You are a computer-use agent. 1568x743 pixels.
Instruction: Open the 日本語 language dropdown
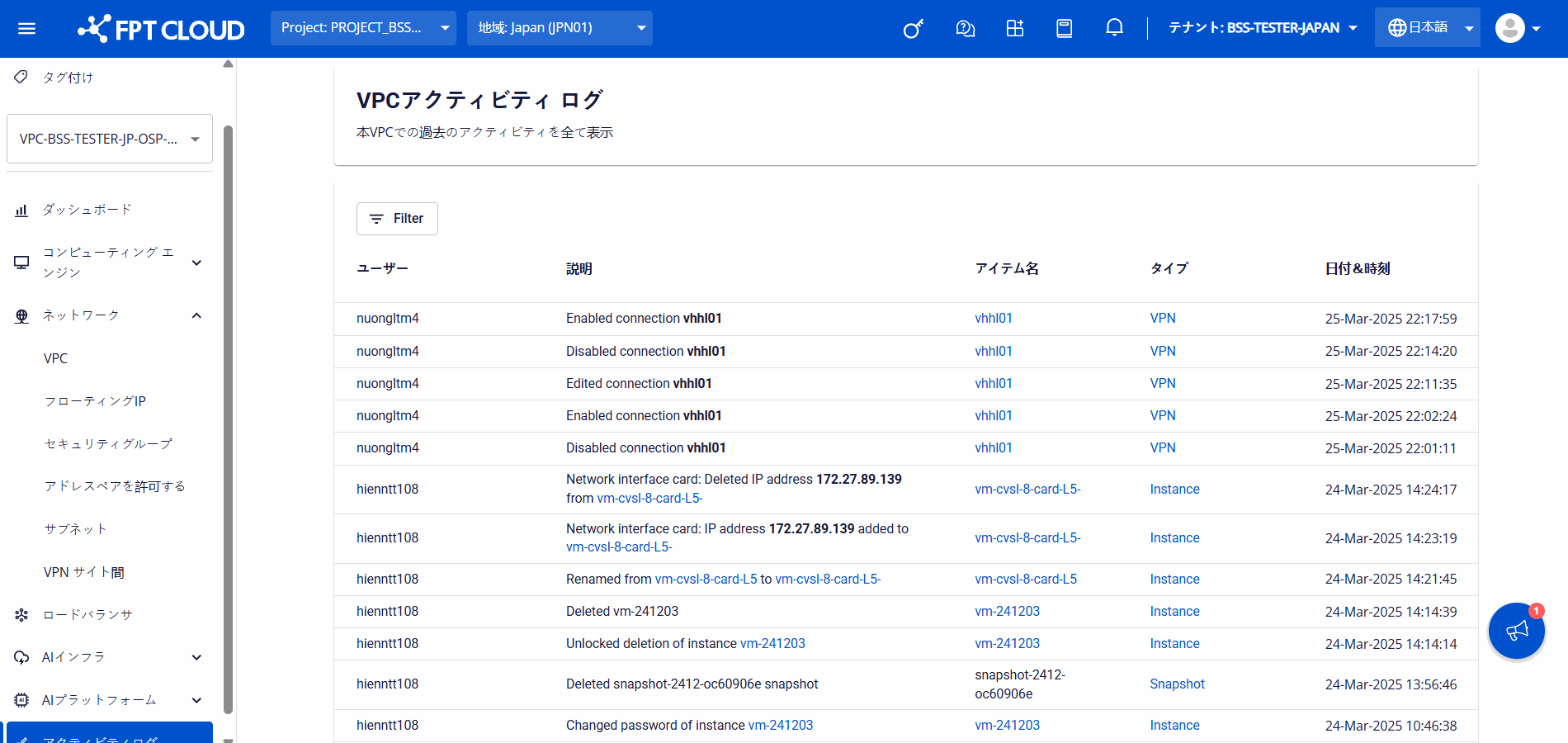[x=1428, y=28]
